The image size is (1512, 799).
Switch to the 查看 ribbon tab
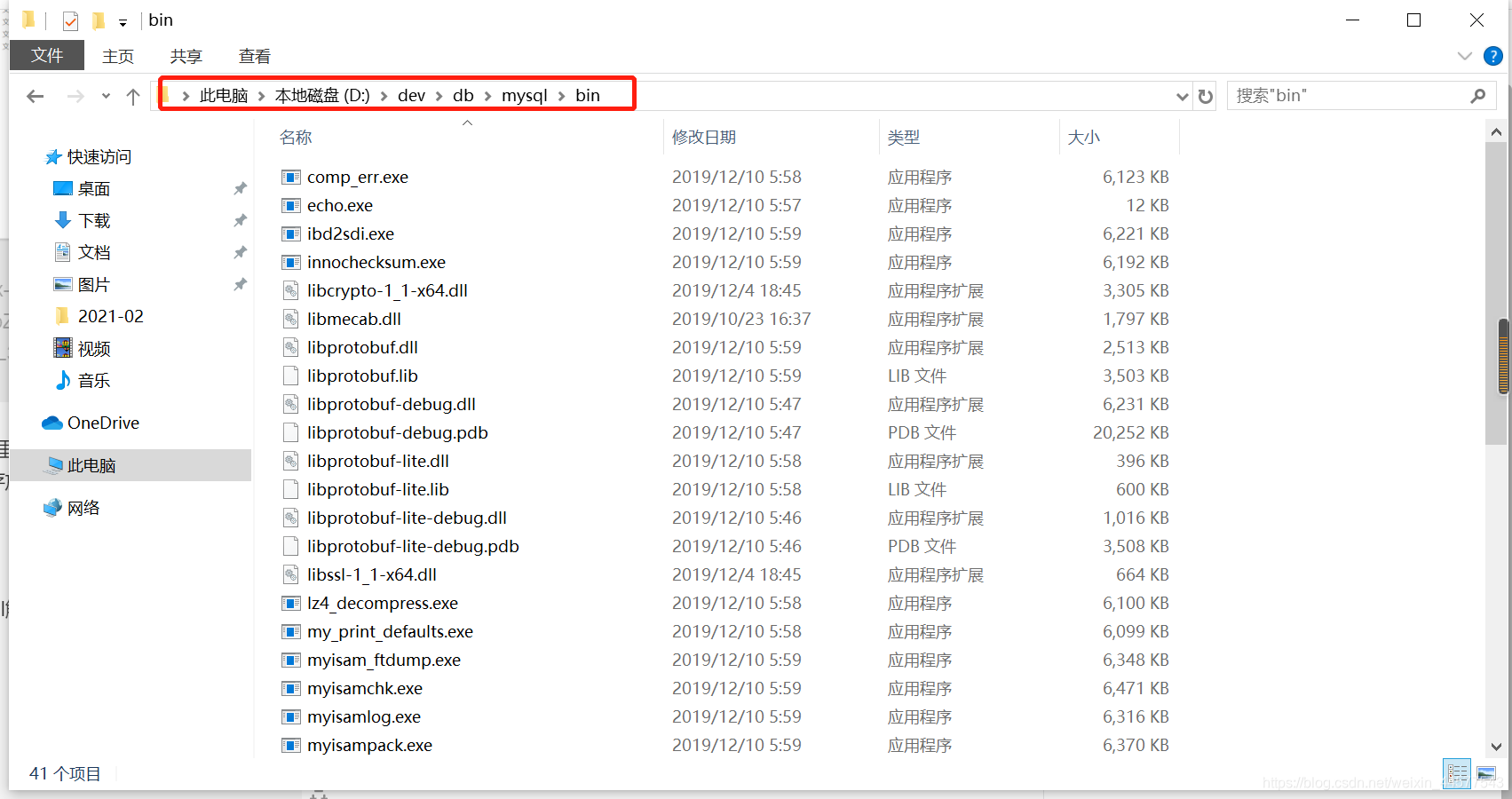coord(255,56)
